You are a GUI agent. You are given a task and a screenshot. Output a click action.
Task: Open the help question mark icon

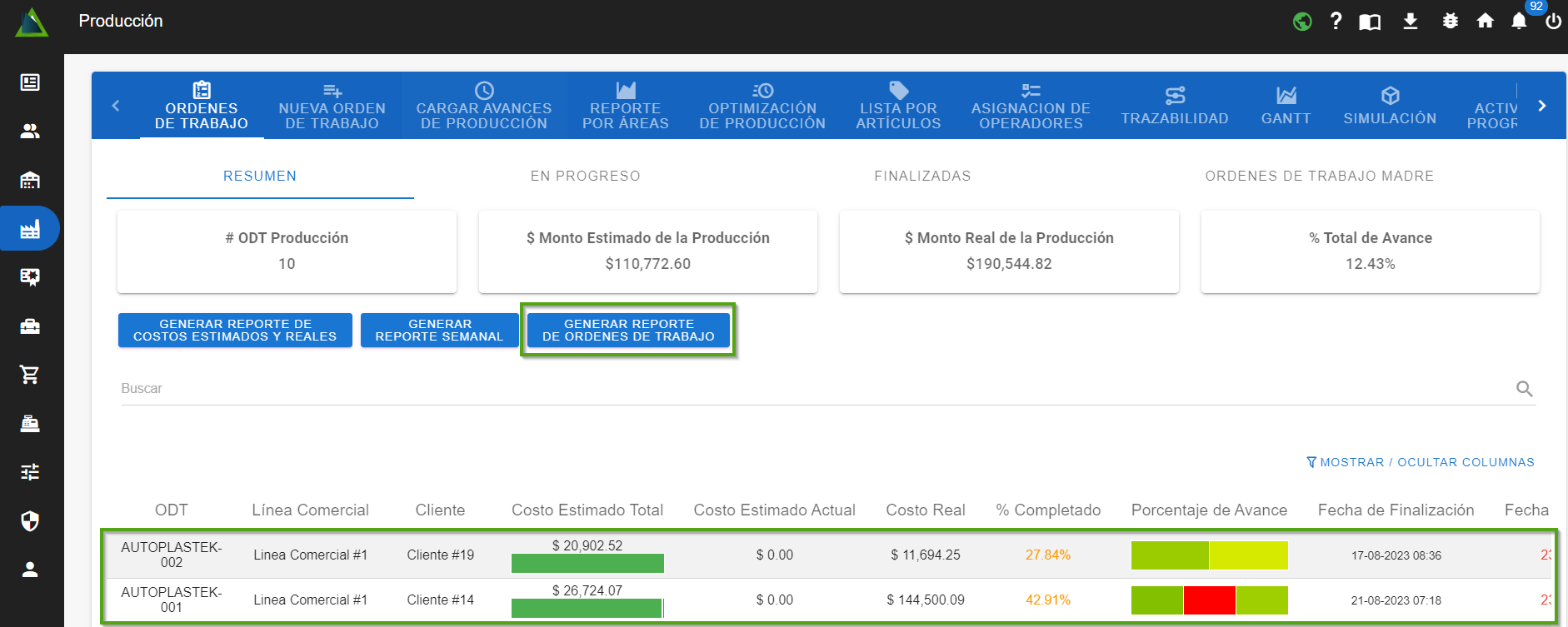point(1336,21)
